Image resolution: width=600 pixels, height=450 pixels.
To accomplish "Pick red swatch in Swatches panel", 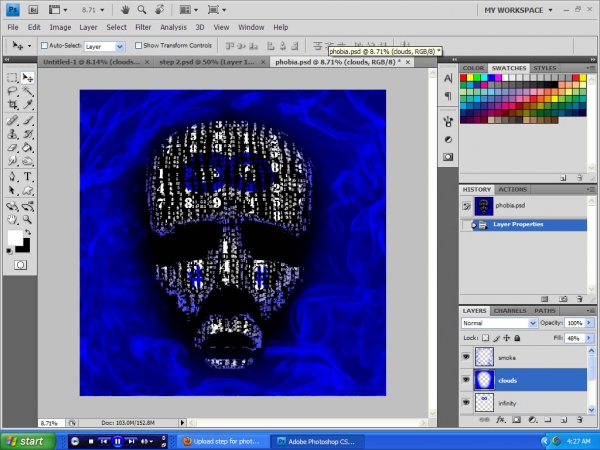I will click(463, 78).
